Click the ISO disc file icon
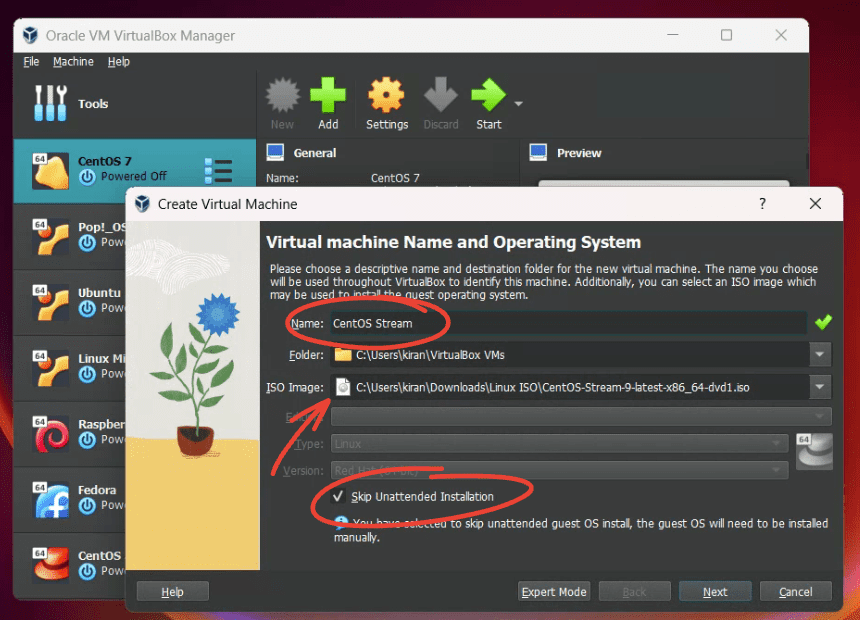Screen dimensions: 860x620 (343, 387)
